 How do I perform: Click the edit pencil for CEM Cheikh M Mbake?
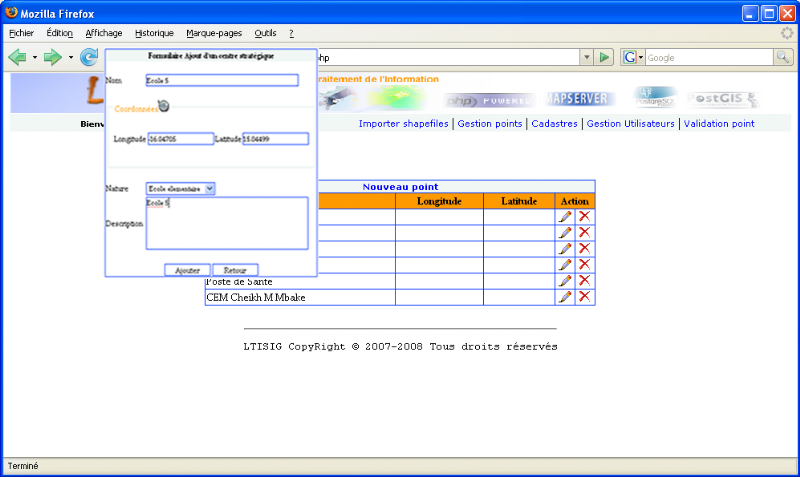(565, 297)
